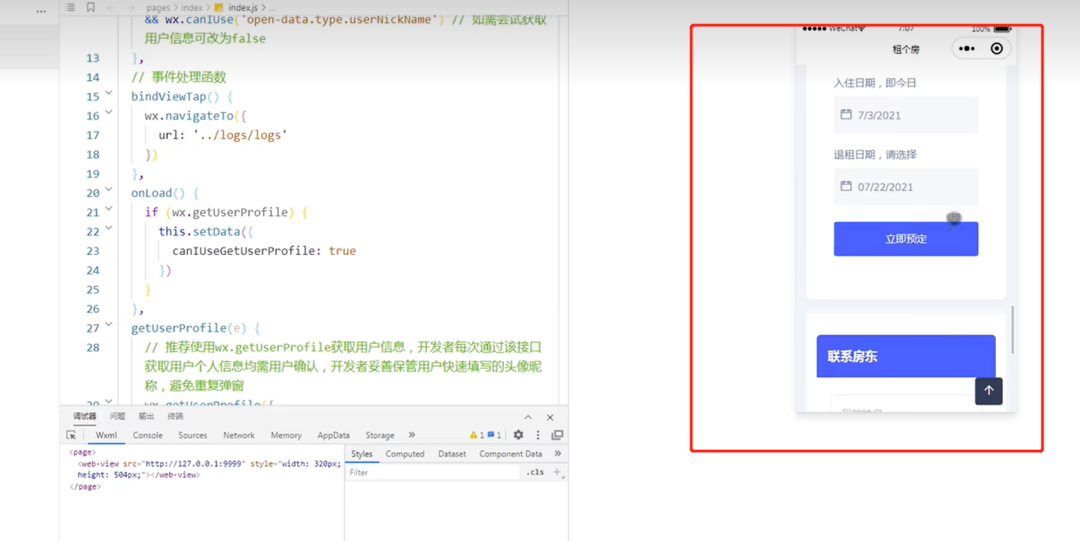Click the yellow warning count badge

tap(477, 435)
